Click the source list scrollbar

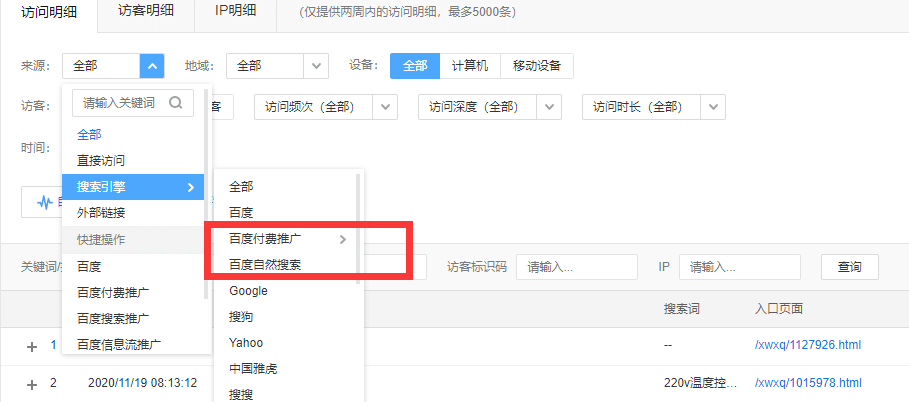point(206,194)
